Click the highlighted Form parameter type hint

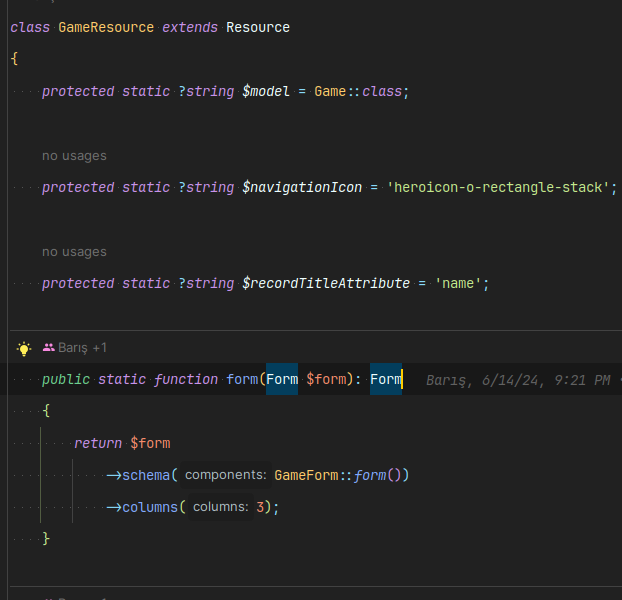pos(282,379)
